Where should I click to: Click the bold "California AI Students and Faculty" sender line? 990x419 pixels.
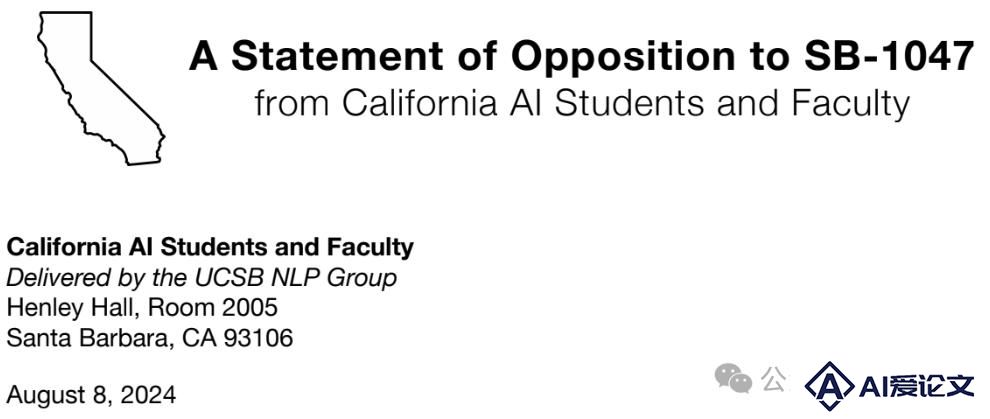210,247
